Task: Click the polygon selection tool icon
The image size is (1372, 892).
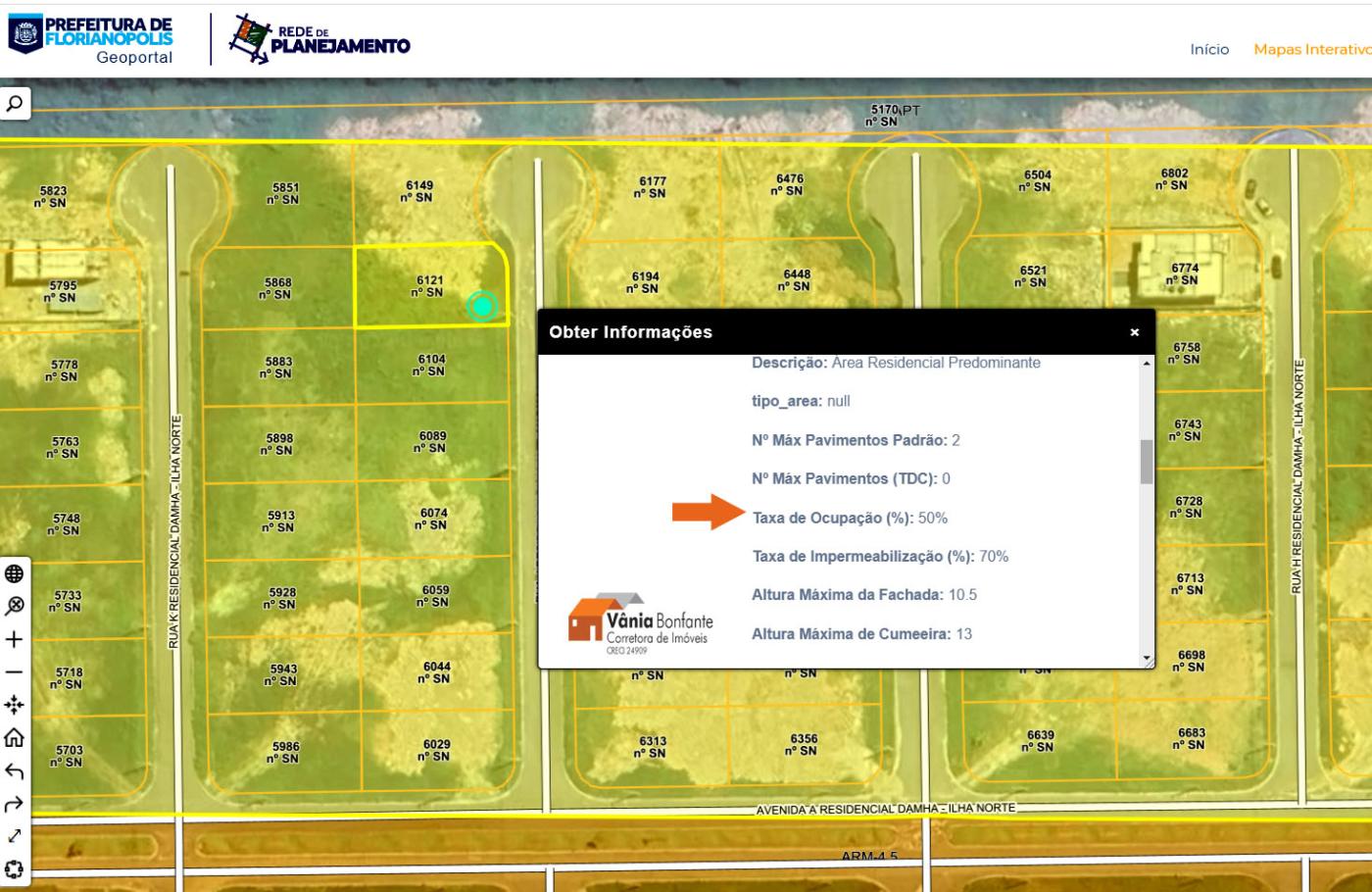Action: 15,869
